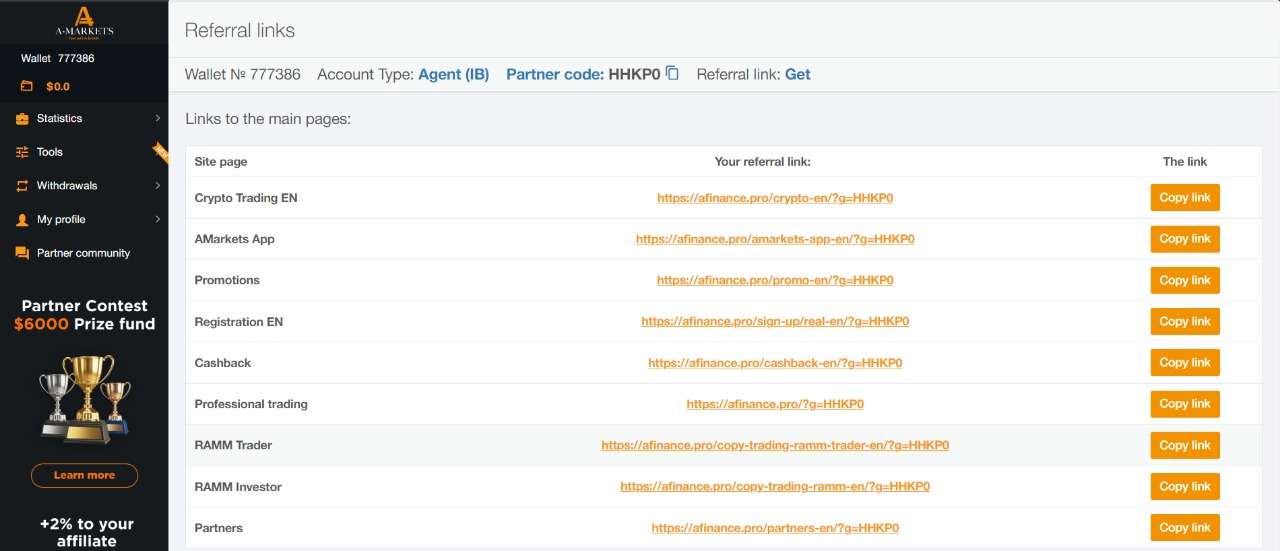Copy link for RAMM Trader row
Image resolution: width=1280 pixels, height=551 pixels.
1184,446
